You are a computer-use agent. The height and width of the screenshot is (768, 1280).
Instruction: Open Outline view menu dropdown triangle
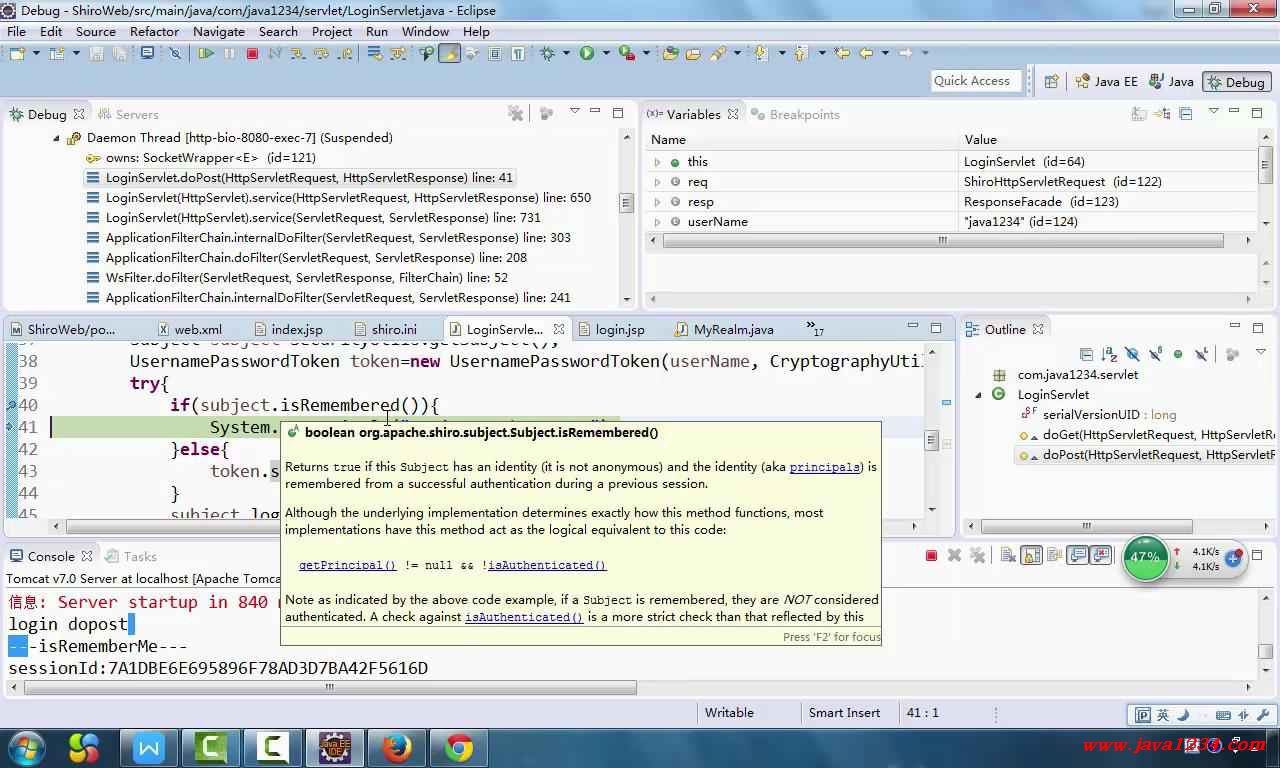click(1261, 352)
